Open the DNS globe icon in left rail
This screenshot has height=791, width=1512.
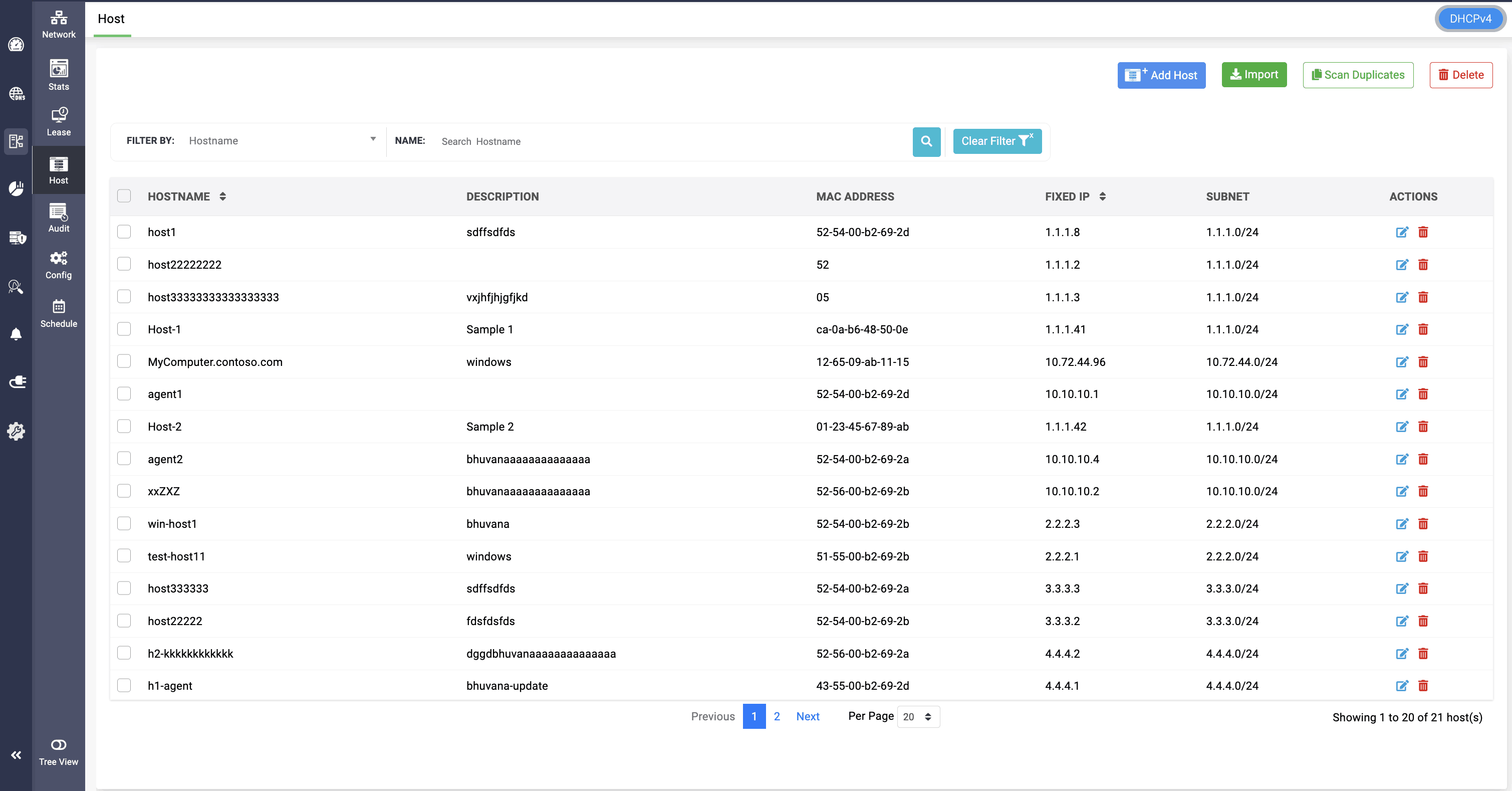click(x=16, y=93)
